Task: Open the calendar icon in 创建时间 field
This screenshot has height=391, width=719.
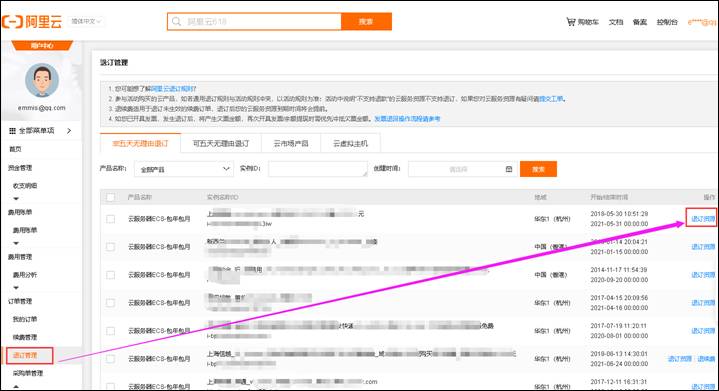Action: point(509,169)
